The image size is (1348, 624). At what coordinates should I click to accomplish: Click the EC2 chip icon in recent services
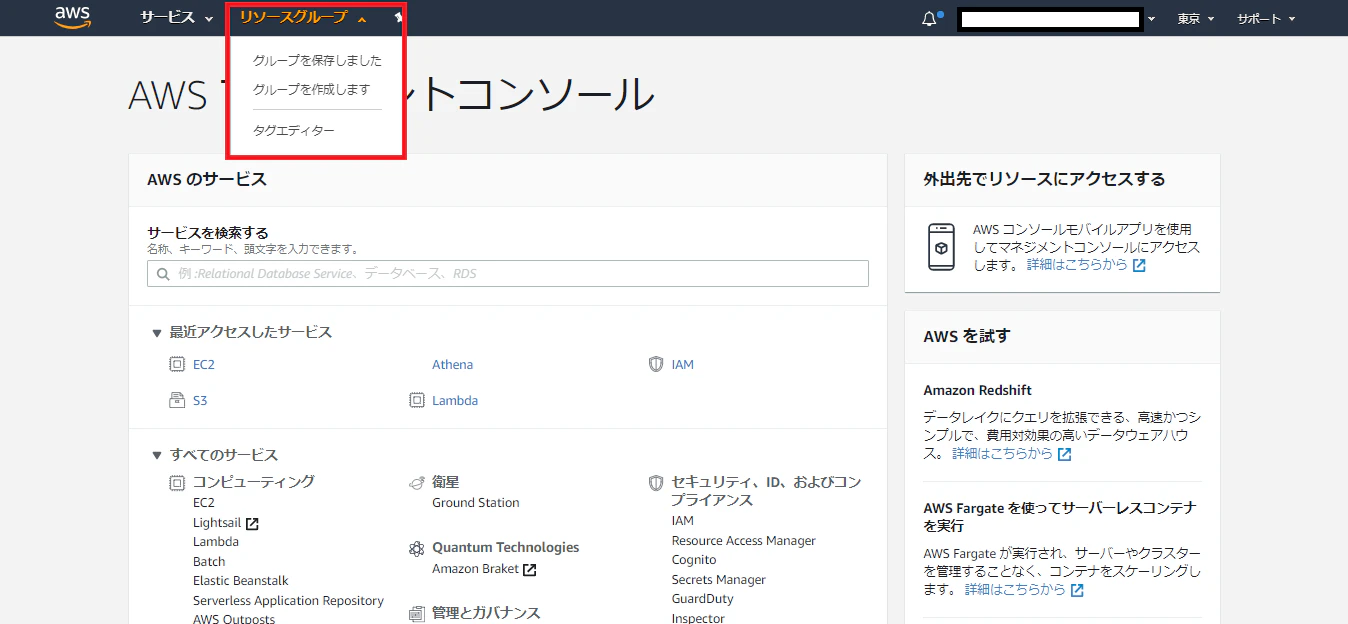(177, 364)
